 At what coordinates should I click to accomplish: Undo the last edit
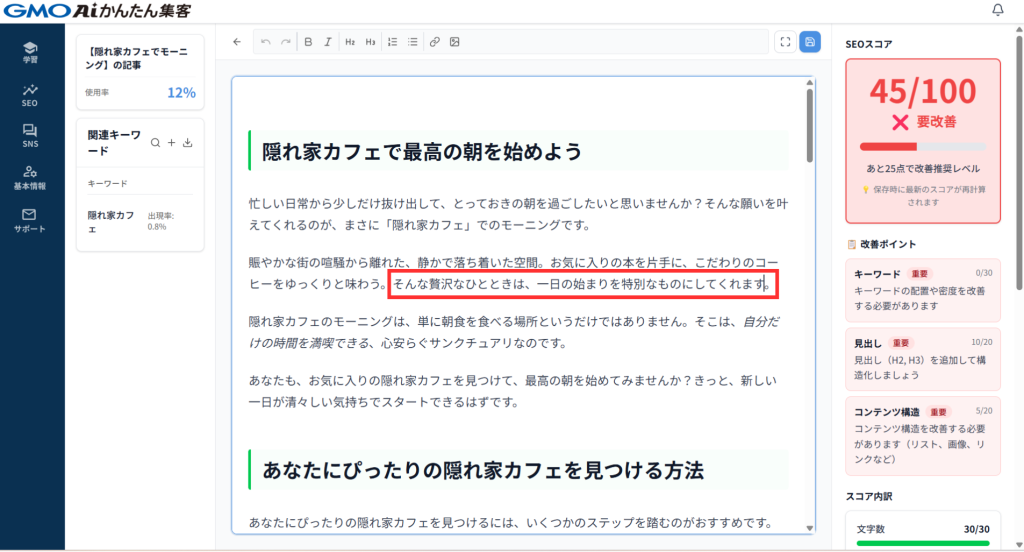(265, 42)
